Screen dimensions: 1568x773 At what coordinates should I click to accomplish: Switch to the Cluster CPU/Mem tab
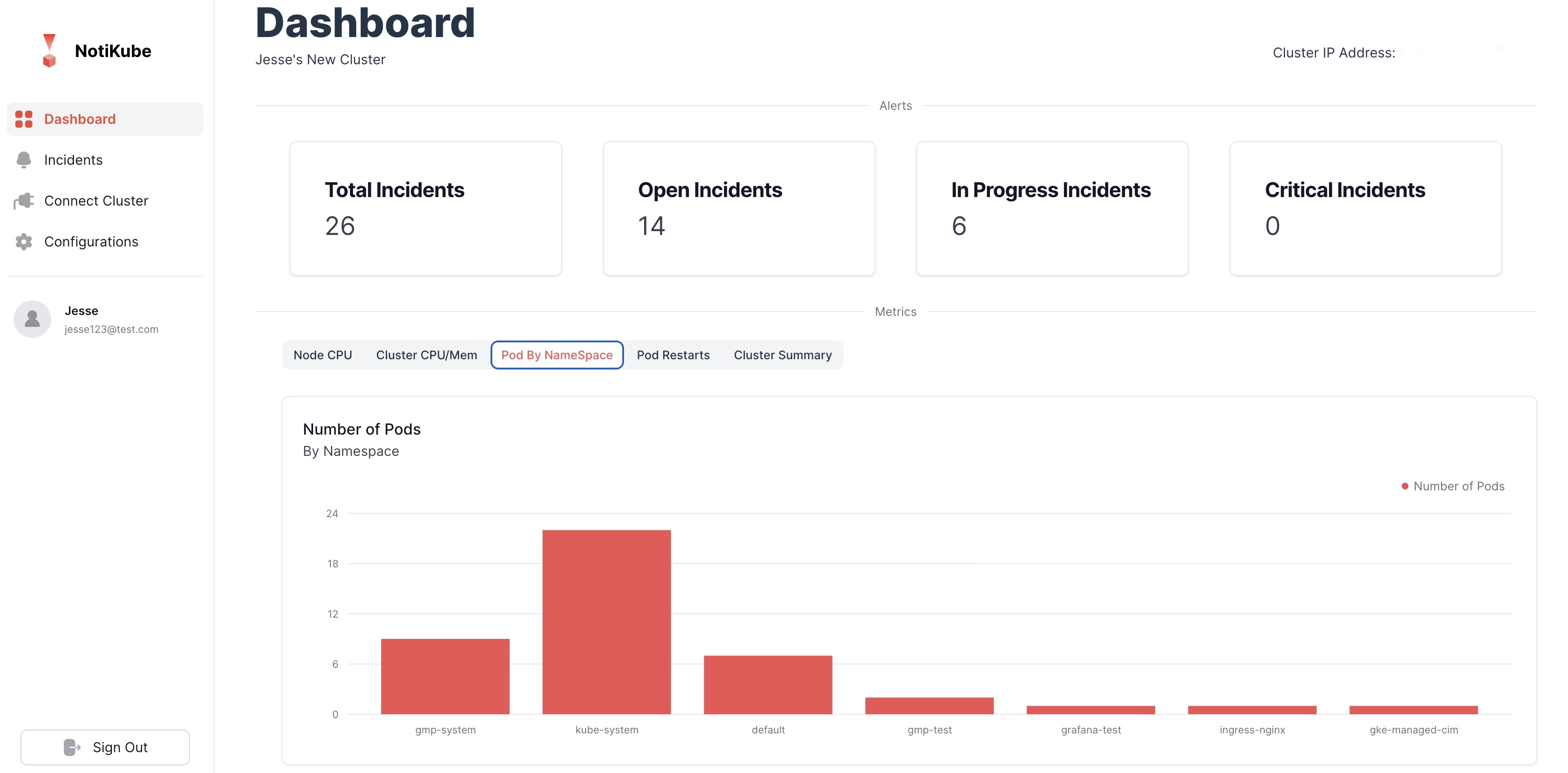click(x=427, y=355)
